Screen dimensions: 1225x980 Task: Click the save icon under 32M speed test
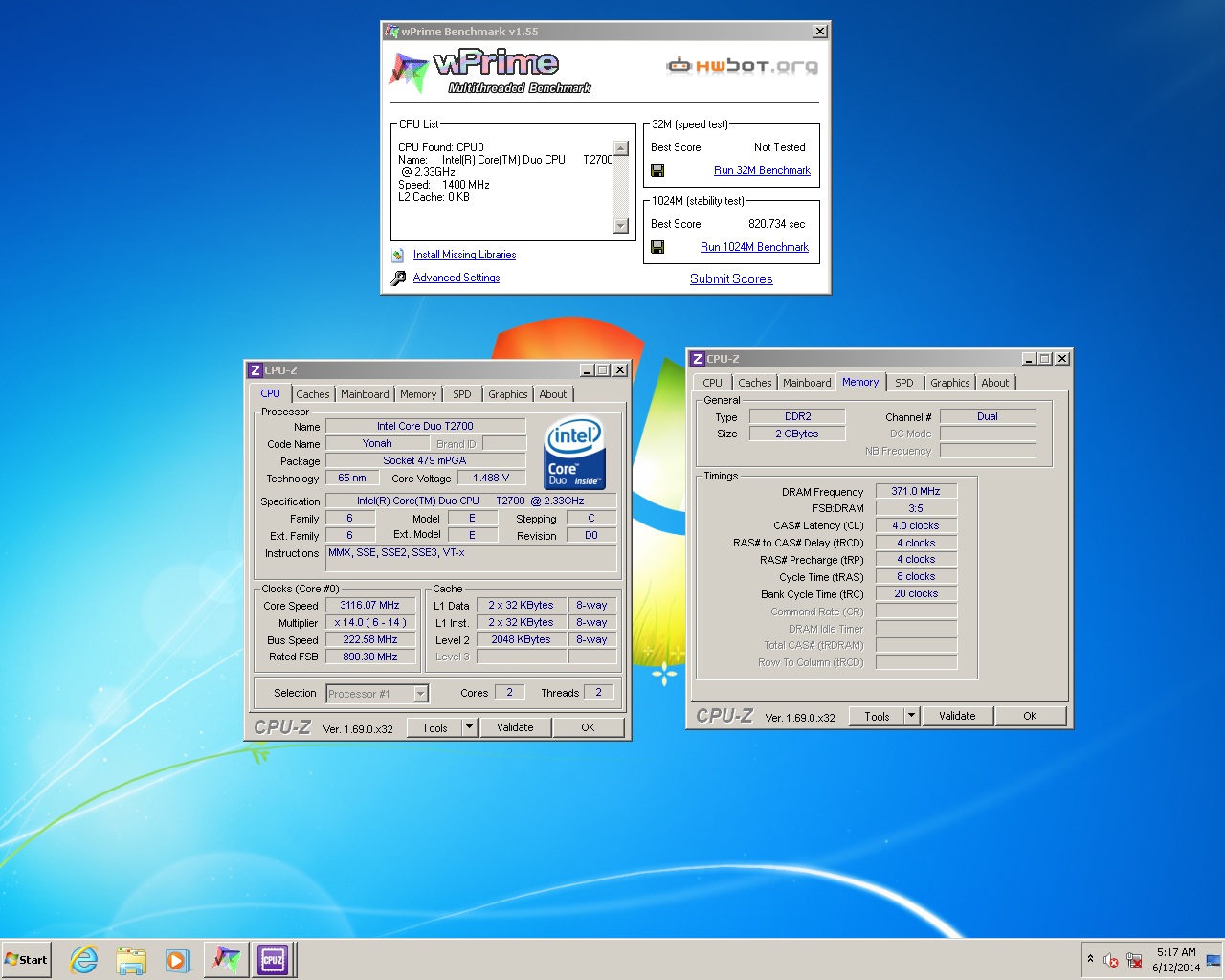pyautogui.click(x=657, y=170)
